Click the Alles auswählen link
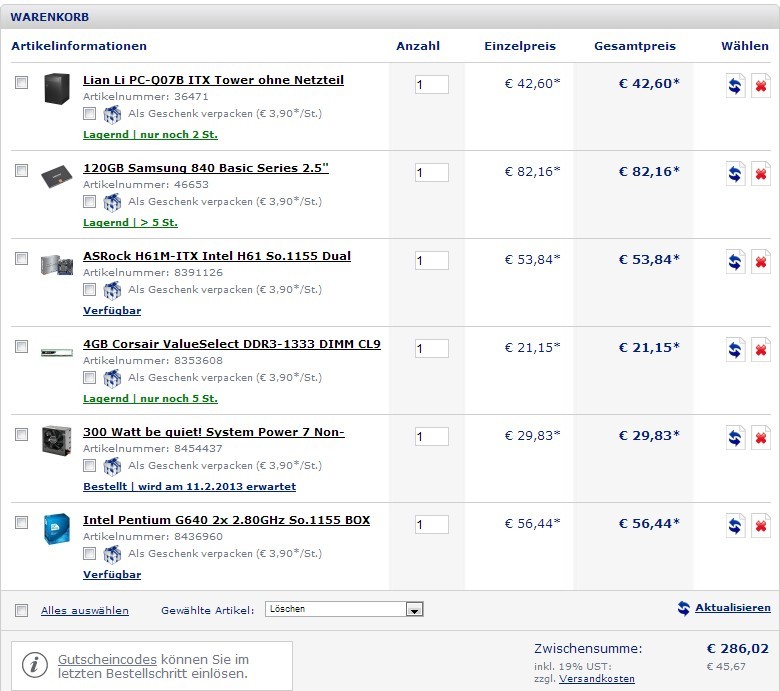The width and height of the screenshot is (780, 691). (x=85, y=610)
